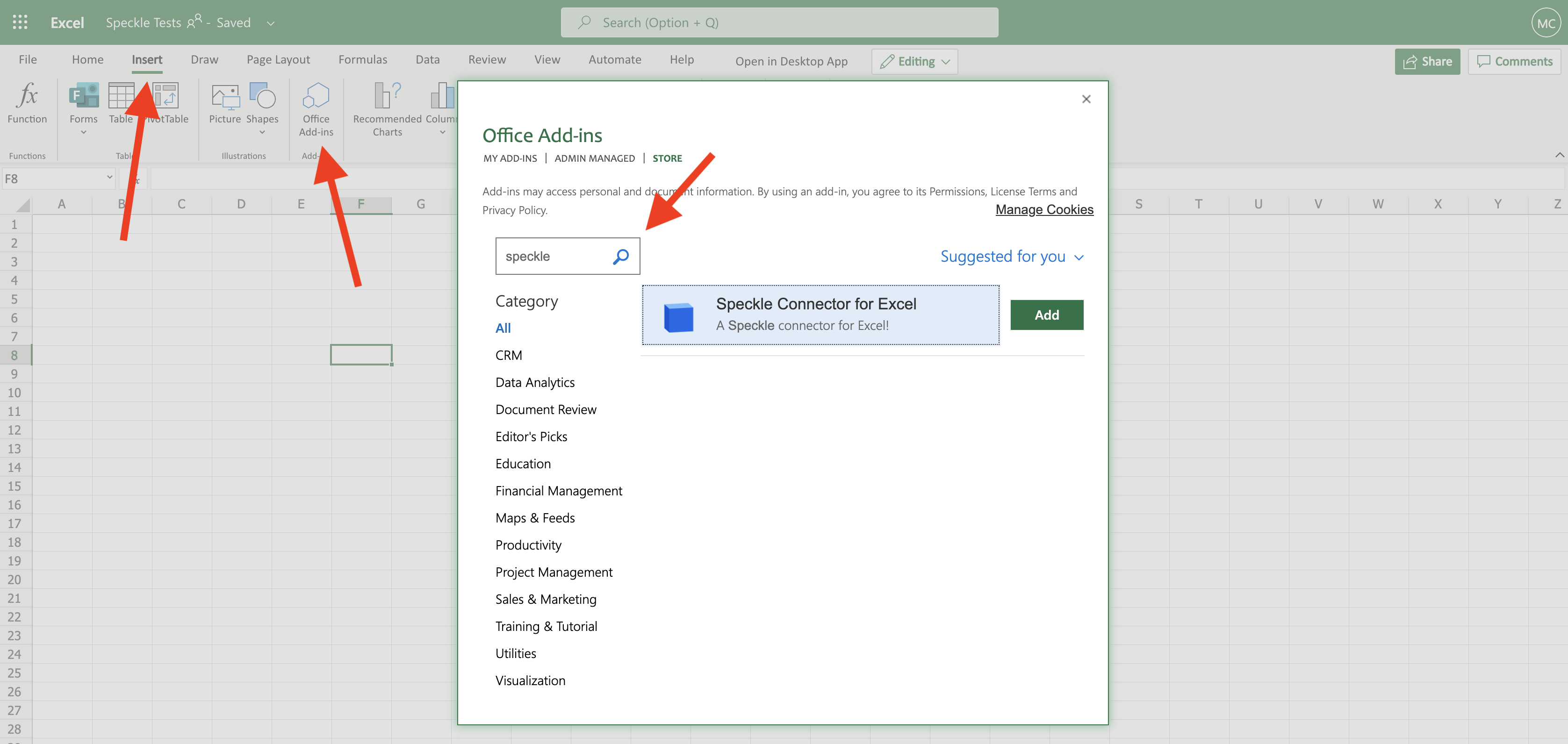Viewport: 1568px width, 744px height.
Task: Select the MY ADD-INS tab
Action: [510, 158]
